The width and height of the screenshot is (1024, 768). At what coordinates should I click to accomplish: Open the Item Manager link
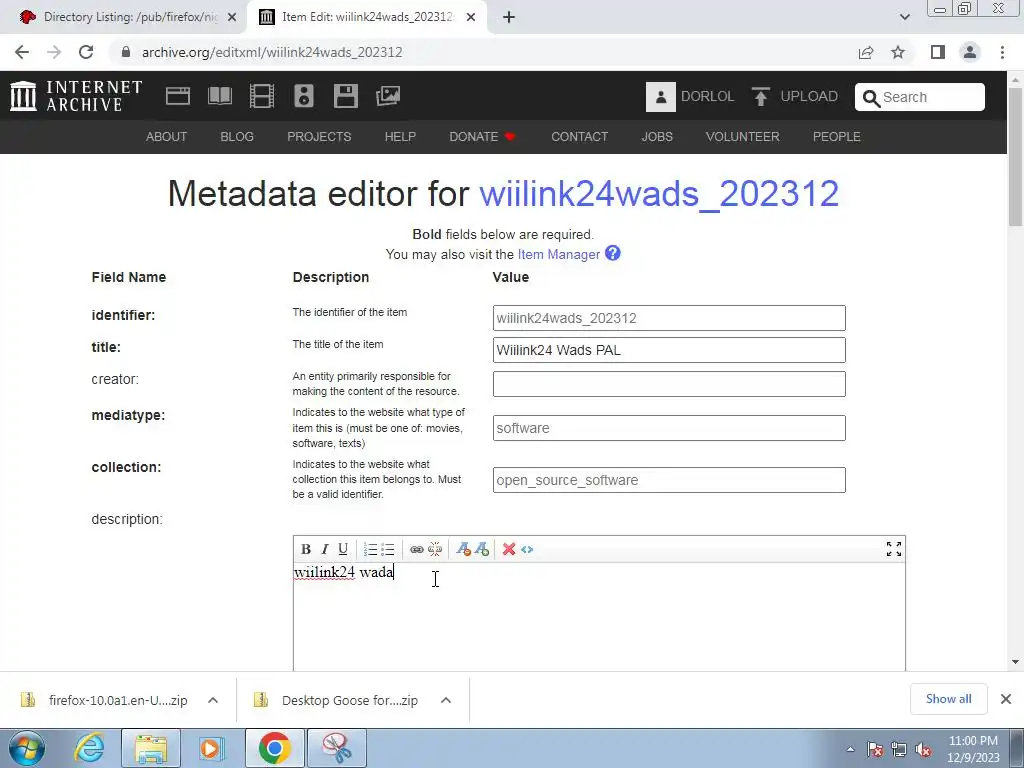(558, 254)
